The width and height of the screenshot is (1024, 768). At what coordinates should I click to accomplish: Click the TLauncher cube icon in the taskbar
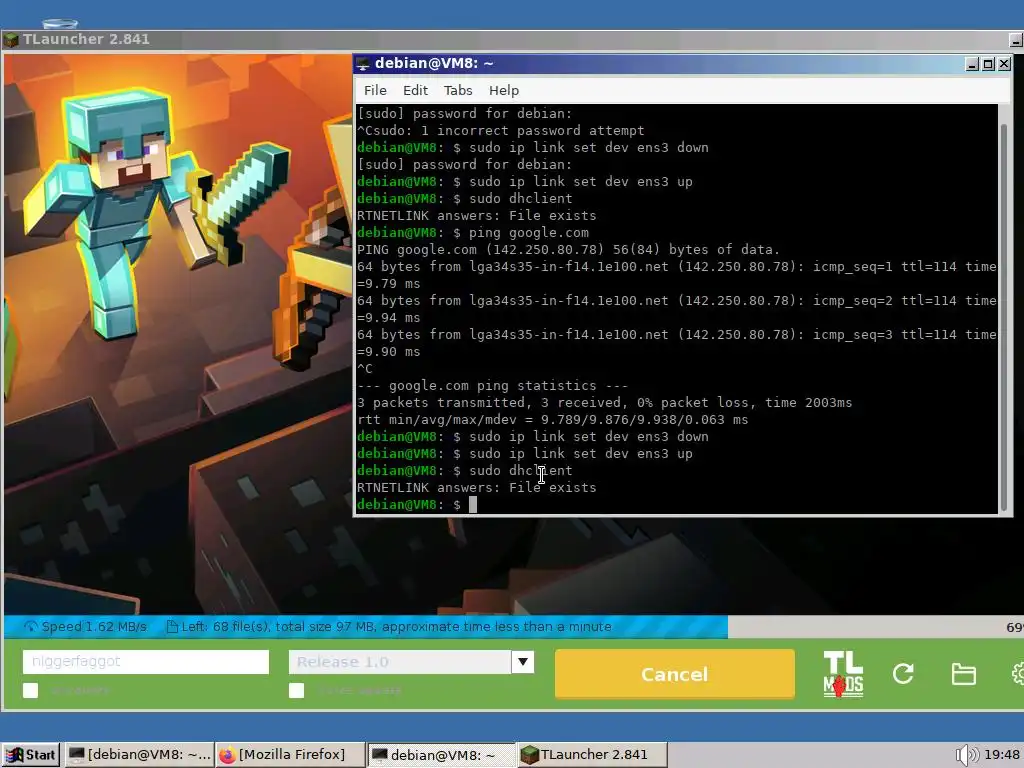tap(530, 755)
